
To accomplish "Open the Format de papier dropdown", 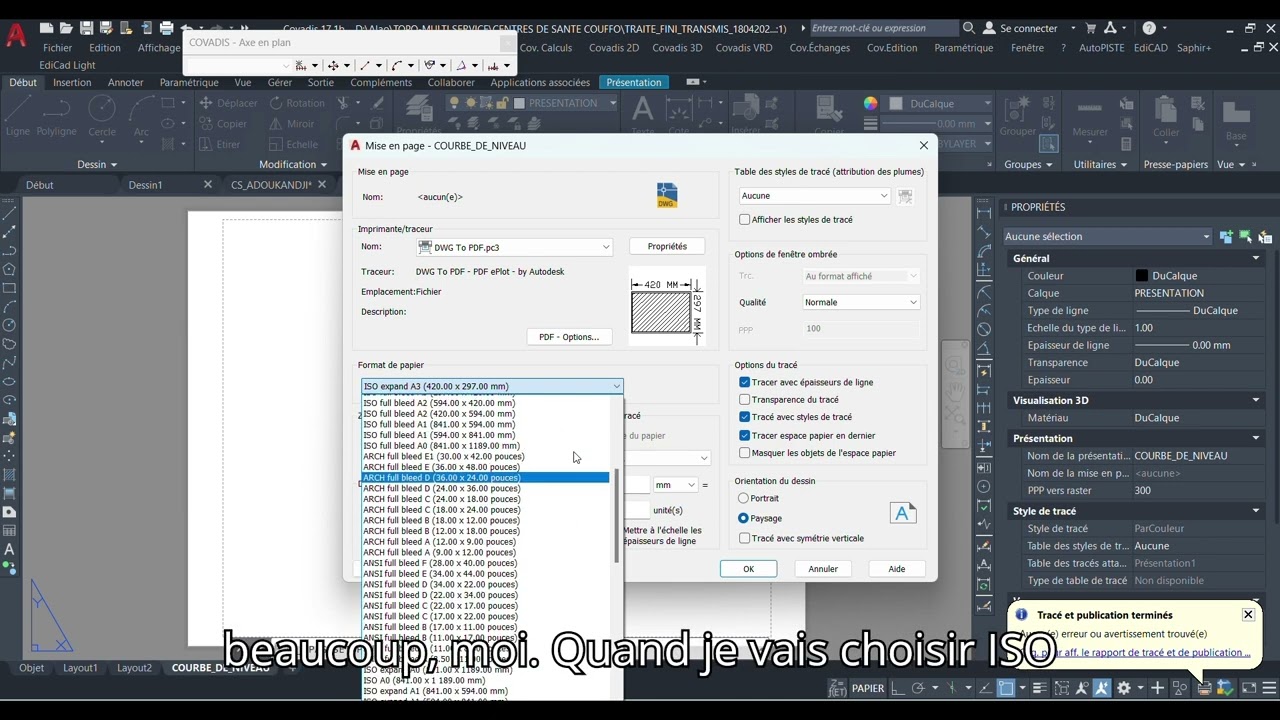I will [492, 386].
